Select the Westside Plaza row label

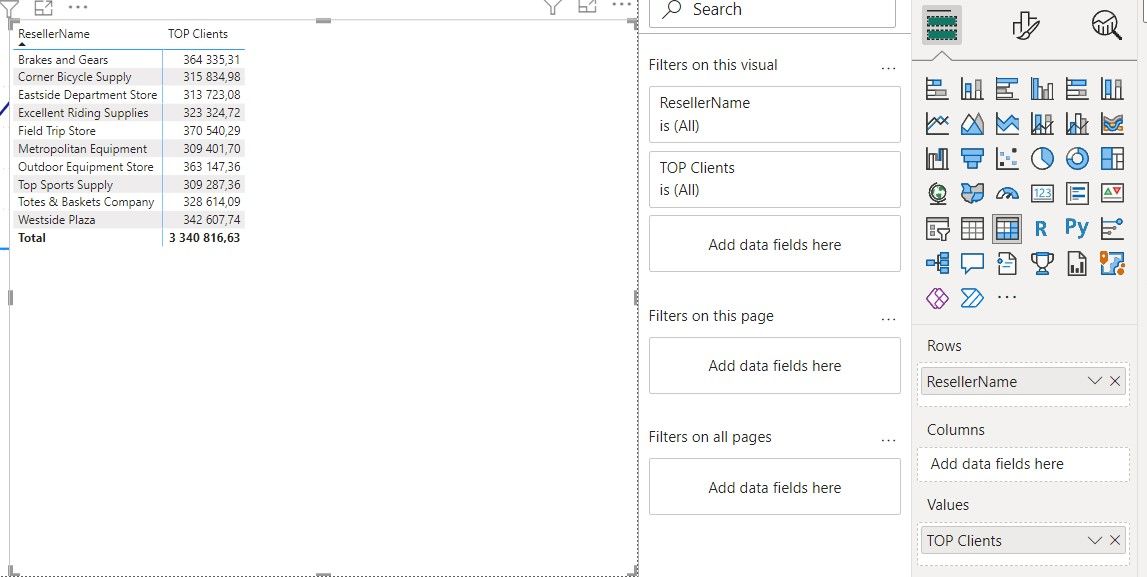(x=56, y=219)
